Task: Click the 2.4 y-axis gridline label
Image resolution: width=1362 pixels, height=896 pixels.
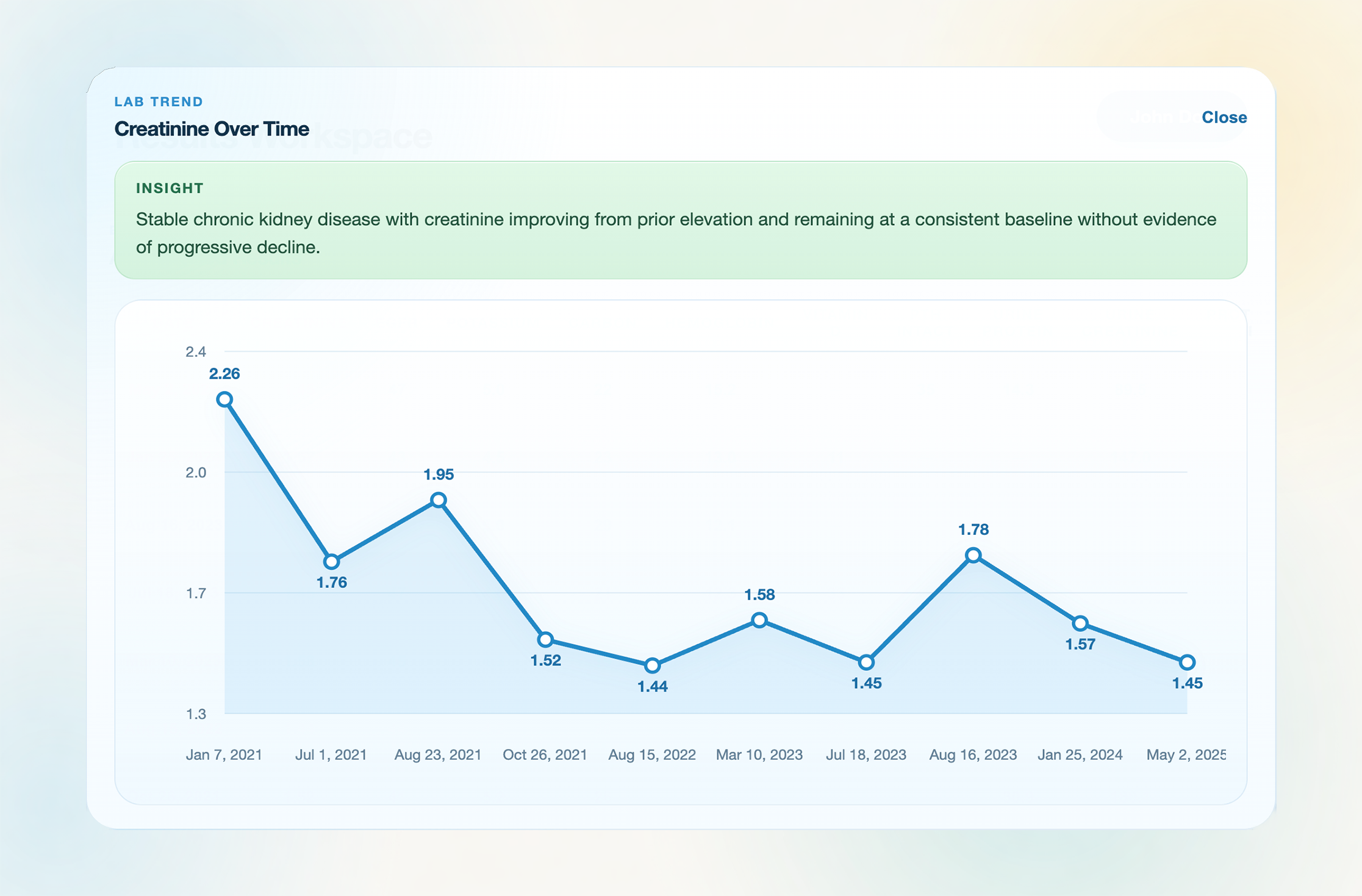Action: (x=196, y=351)
